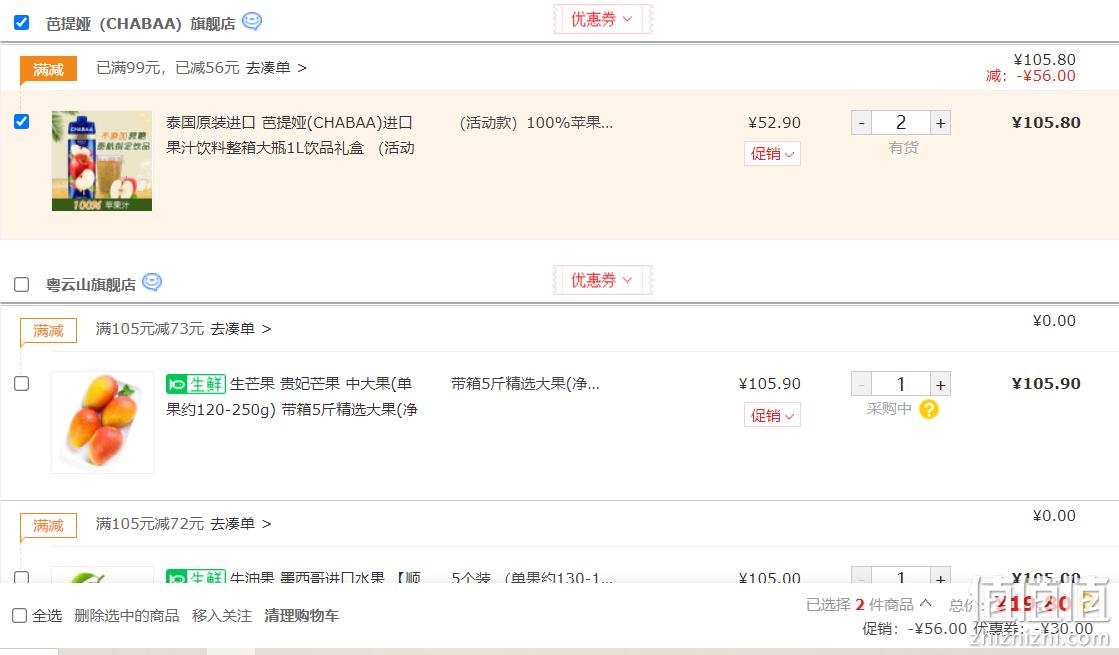1119x655 pixels.
Task: Click the 生鲜 tag on the mango item
Action: click(x=196, y=384)
